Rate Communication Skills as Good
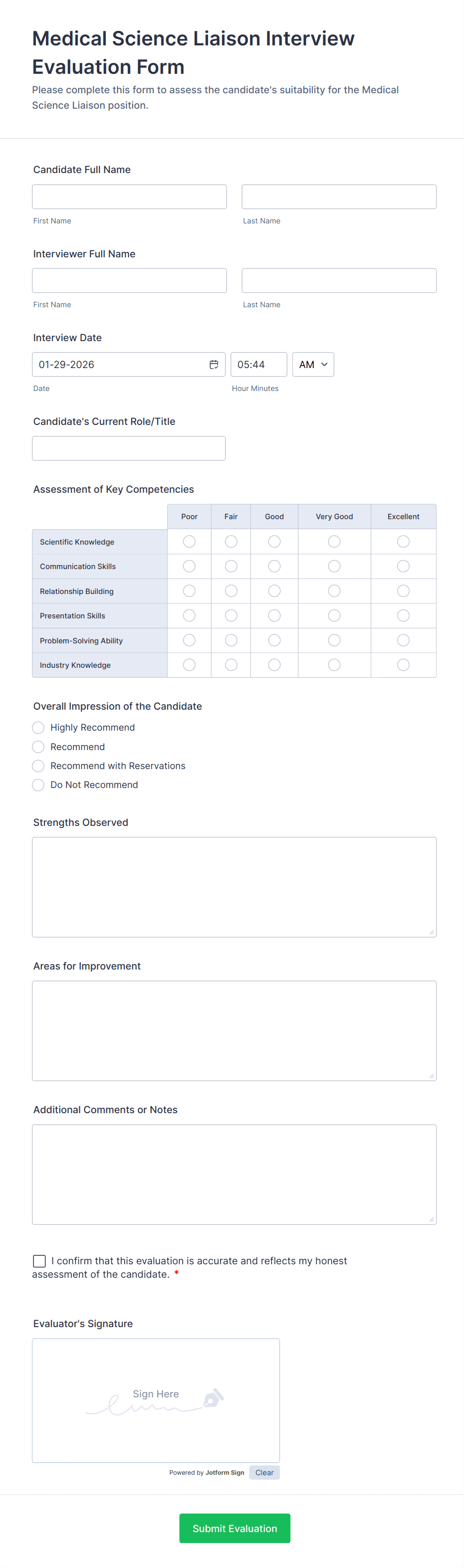Image resolution: width=464 pixels, height=1568 pixels. point(274,566)
